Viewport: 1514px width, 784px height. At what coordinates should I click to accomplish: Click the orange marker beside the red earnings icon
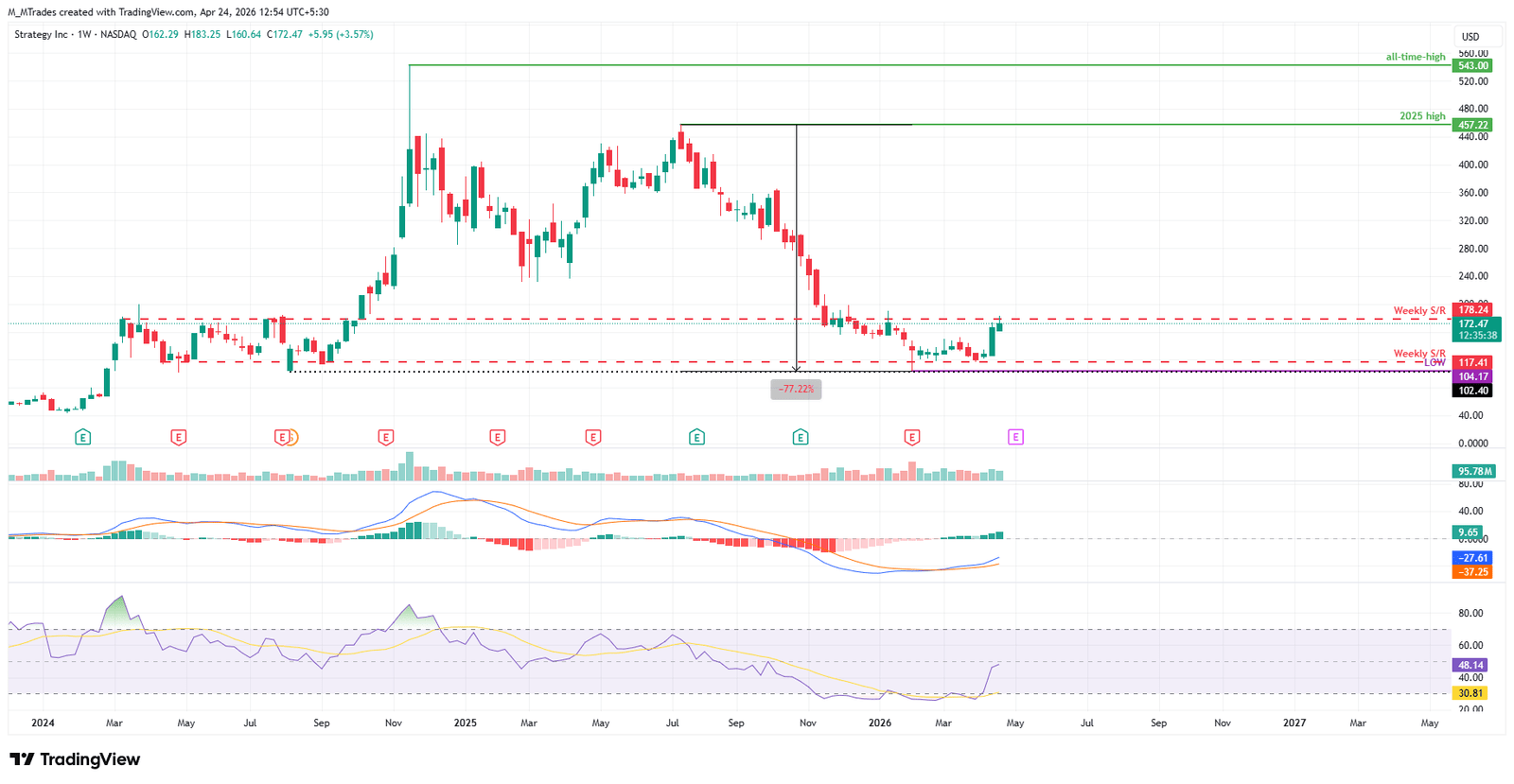point(292,437)
